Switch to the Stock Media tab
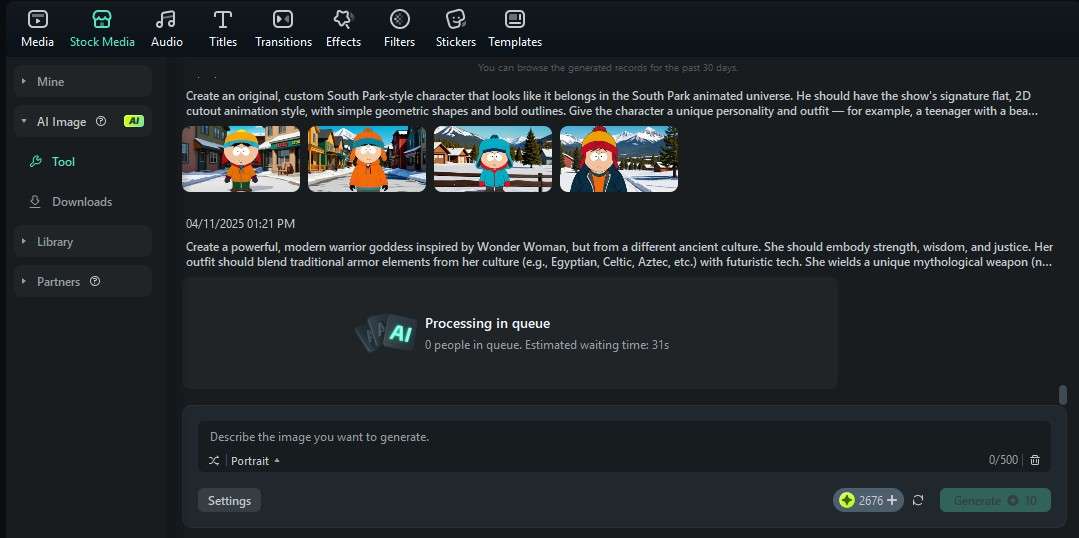This screenshot has height=538, width=1079. point(102,29)
